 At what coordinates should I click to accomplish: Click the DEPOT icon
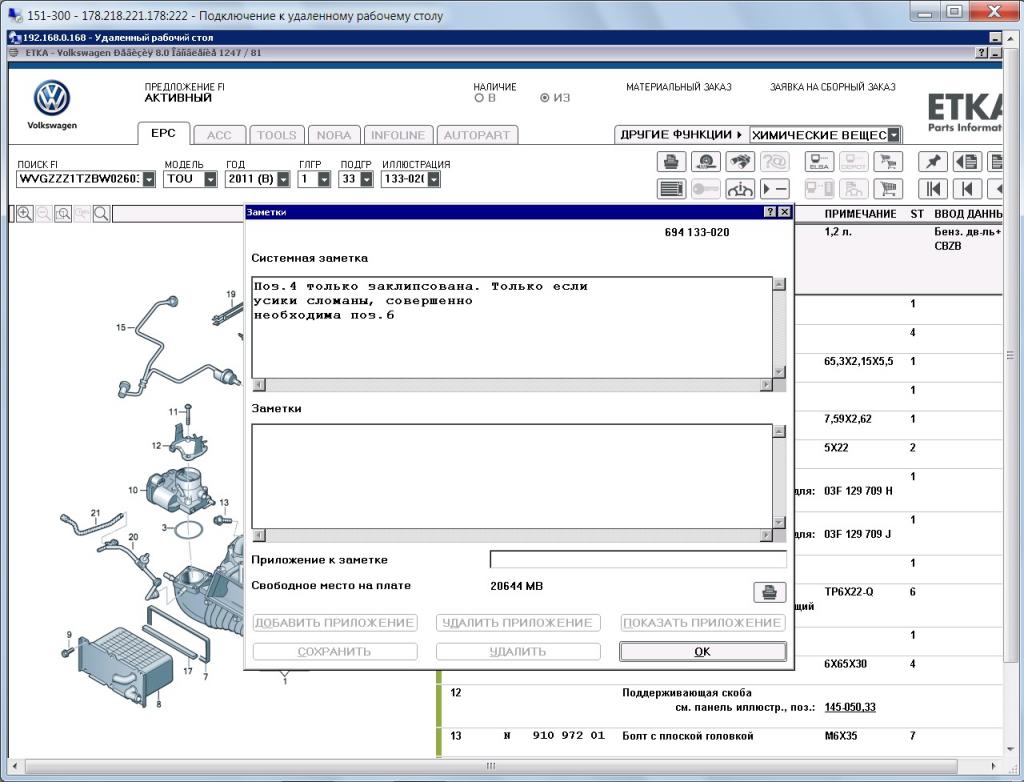[853, 161]
